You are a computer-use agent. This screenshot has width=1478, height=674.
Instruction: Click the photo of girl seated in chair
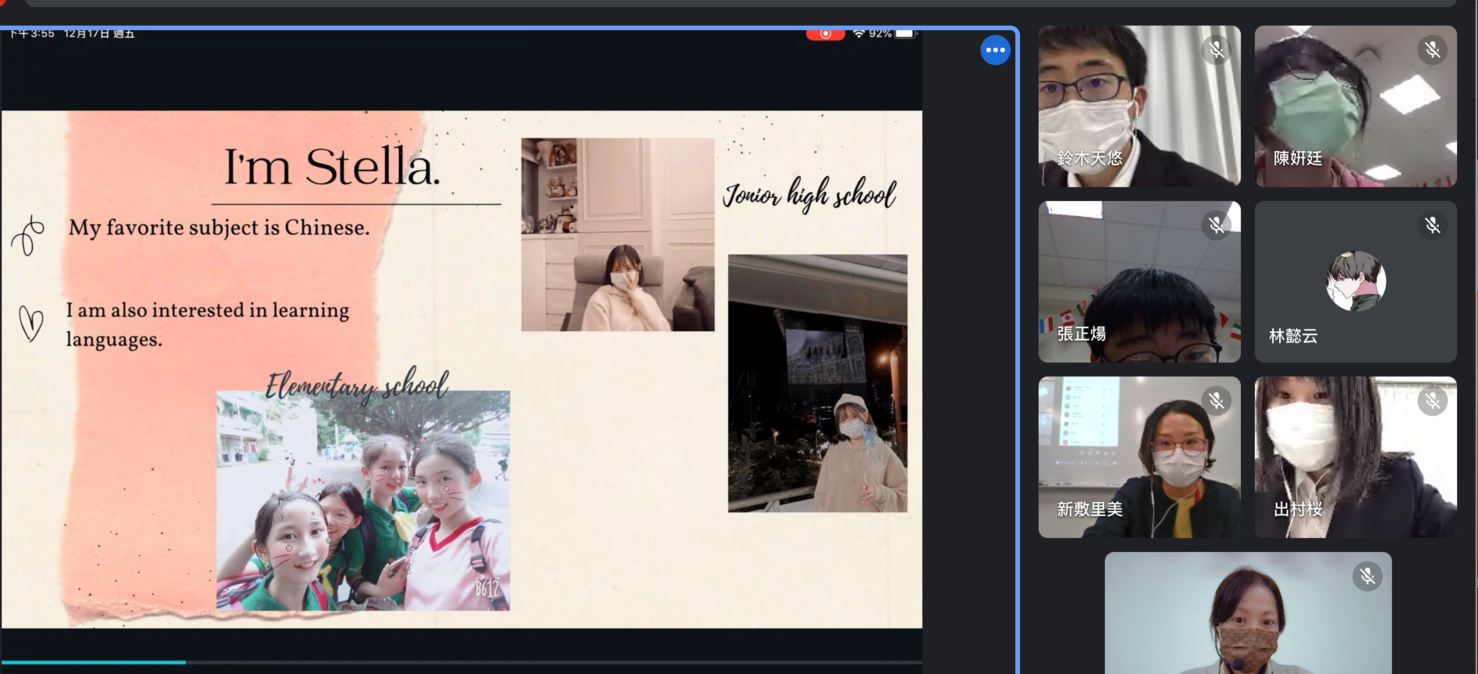pyautogui.click(x=618, y=235)
